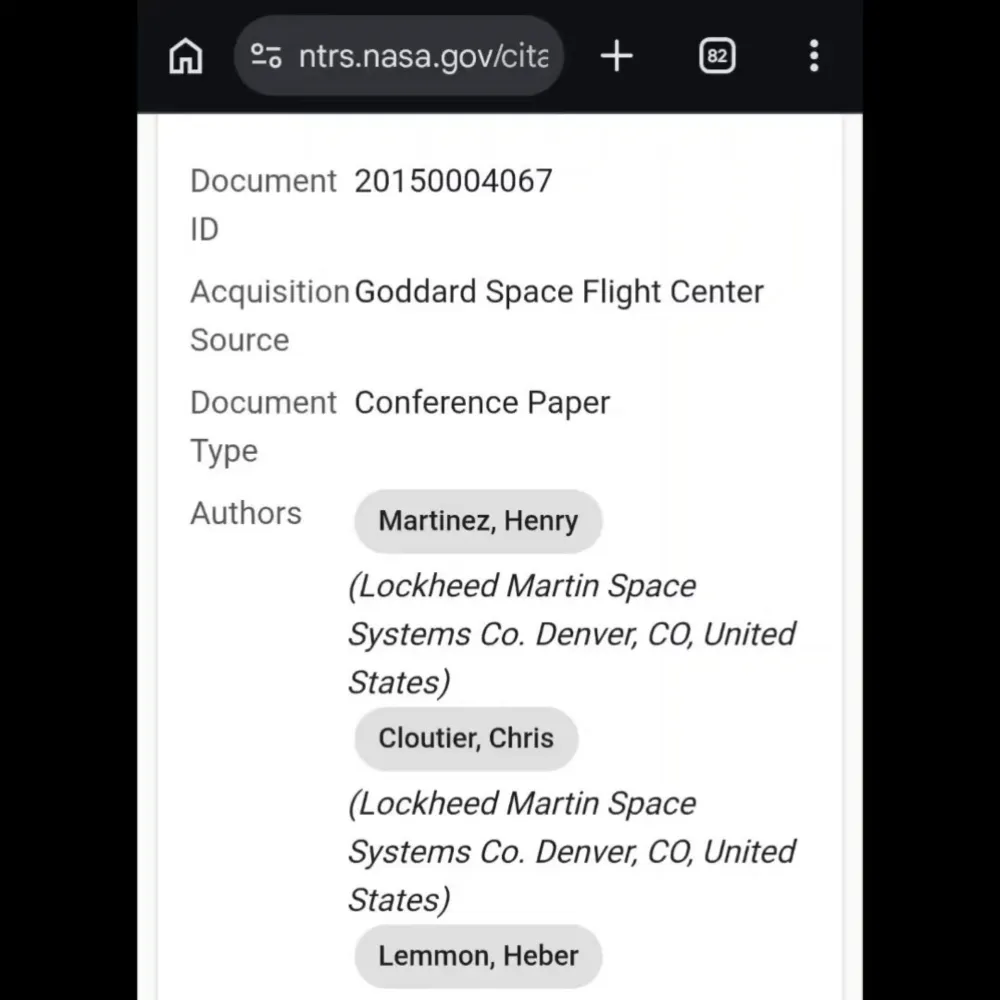Open site info icon in address bar
Screen dimensions: 1000x1000
coord(266,56)
